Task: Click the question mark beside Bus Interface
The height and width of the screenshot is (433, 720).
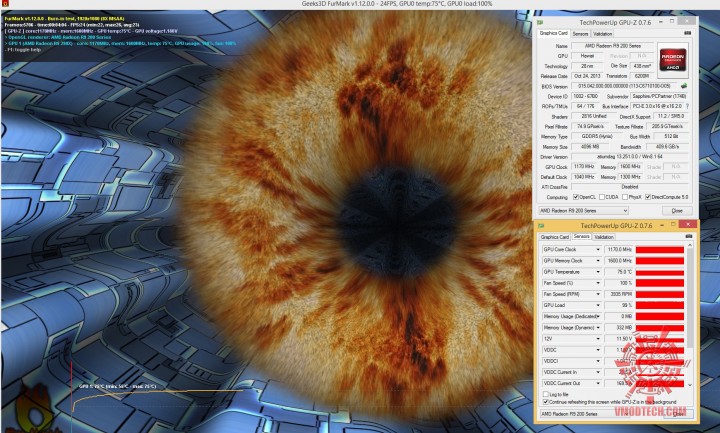Action: [687, 106]
